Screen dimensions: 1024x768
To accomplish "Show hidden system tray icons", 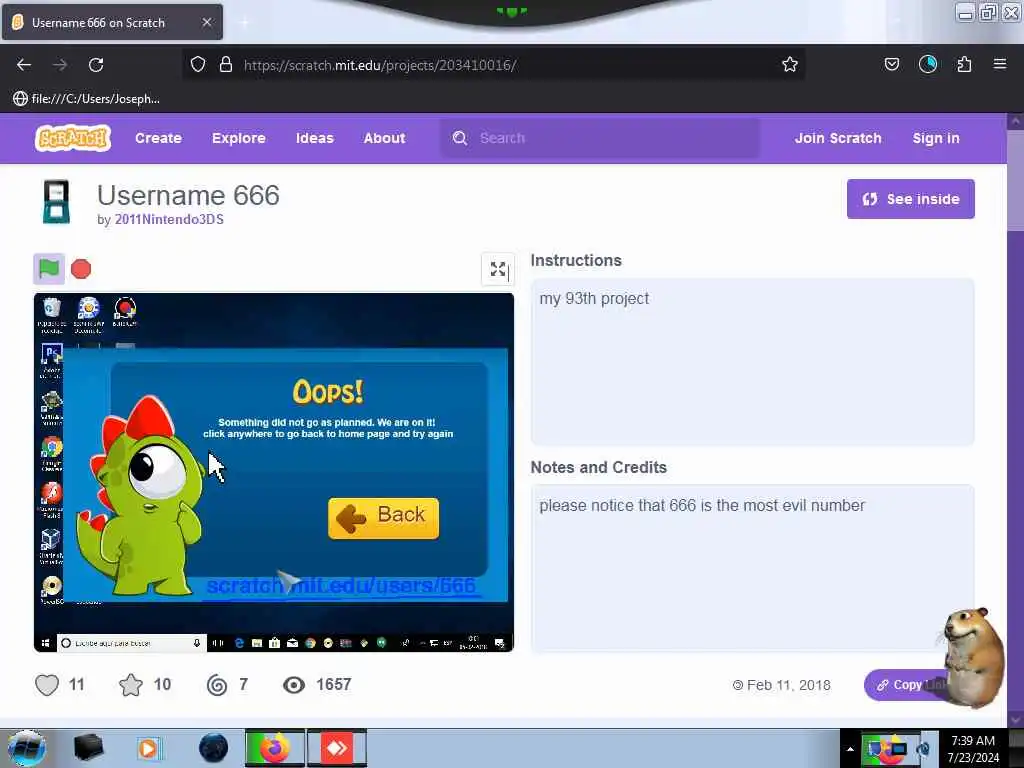I will click(x=850, y=749).
